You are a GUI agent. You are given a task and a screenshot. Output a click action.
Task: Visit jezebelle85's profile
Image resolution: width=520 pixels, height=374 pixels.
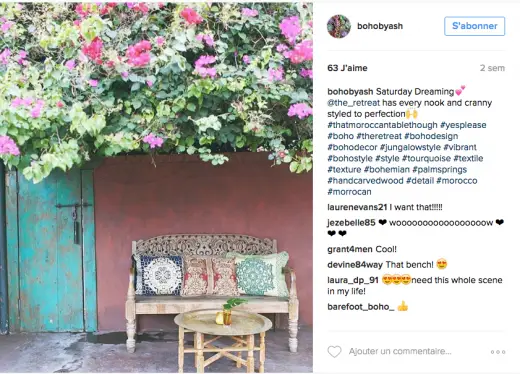351,222
